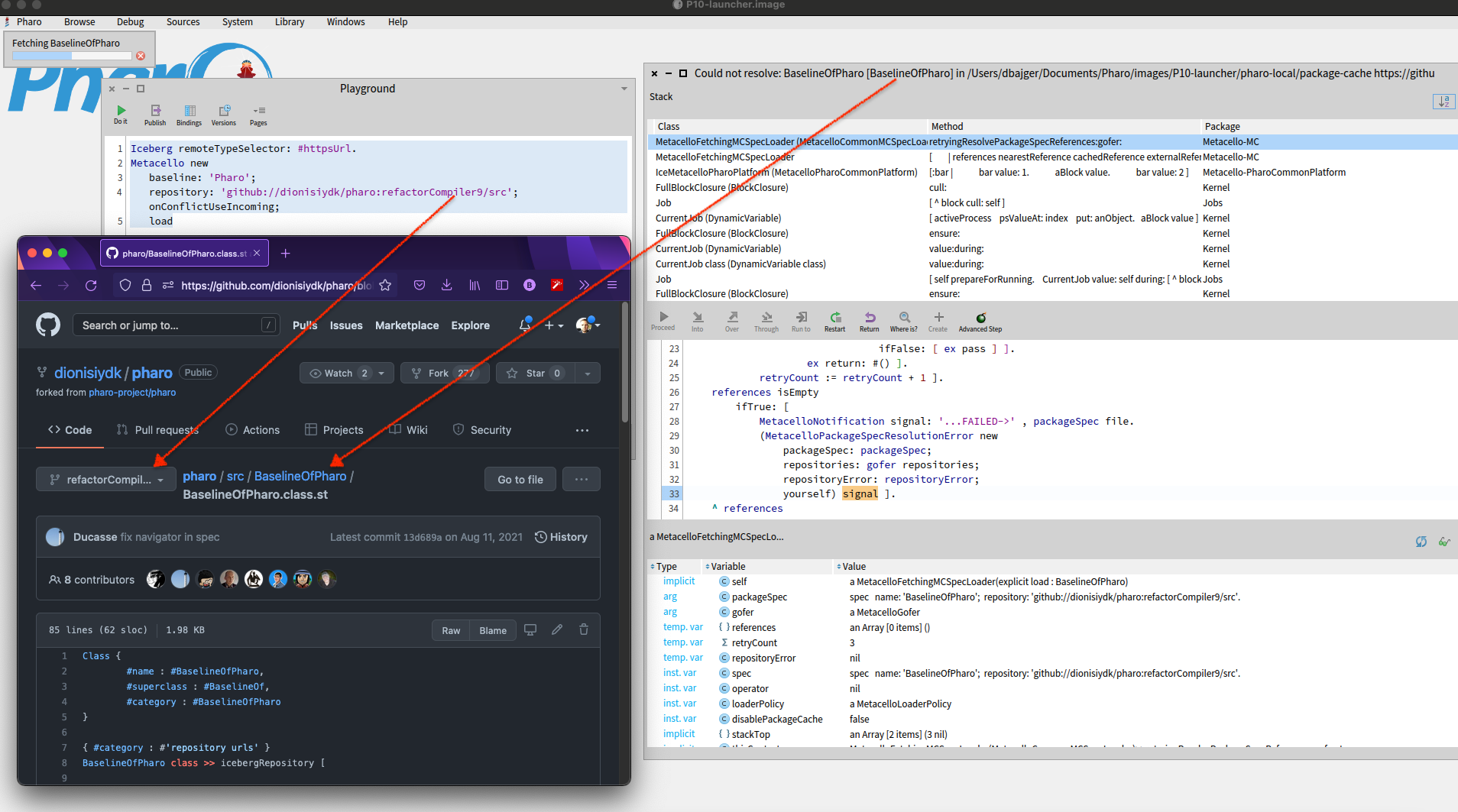
Task: View commit History of BaselineOfPharo.class.st
Action: pos(561,536)
